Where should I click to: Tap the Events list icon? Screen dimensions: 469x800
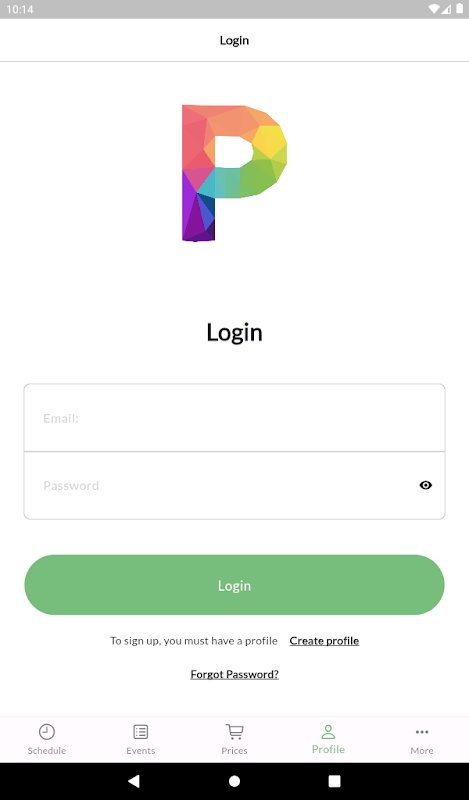140,732
